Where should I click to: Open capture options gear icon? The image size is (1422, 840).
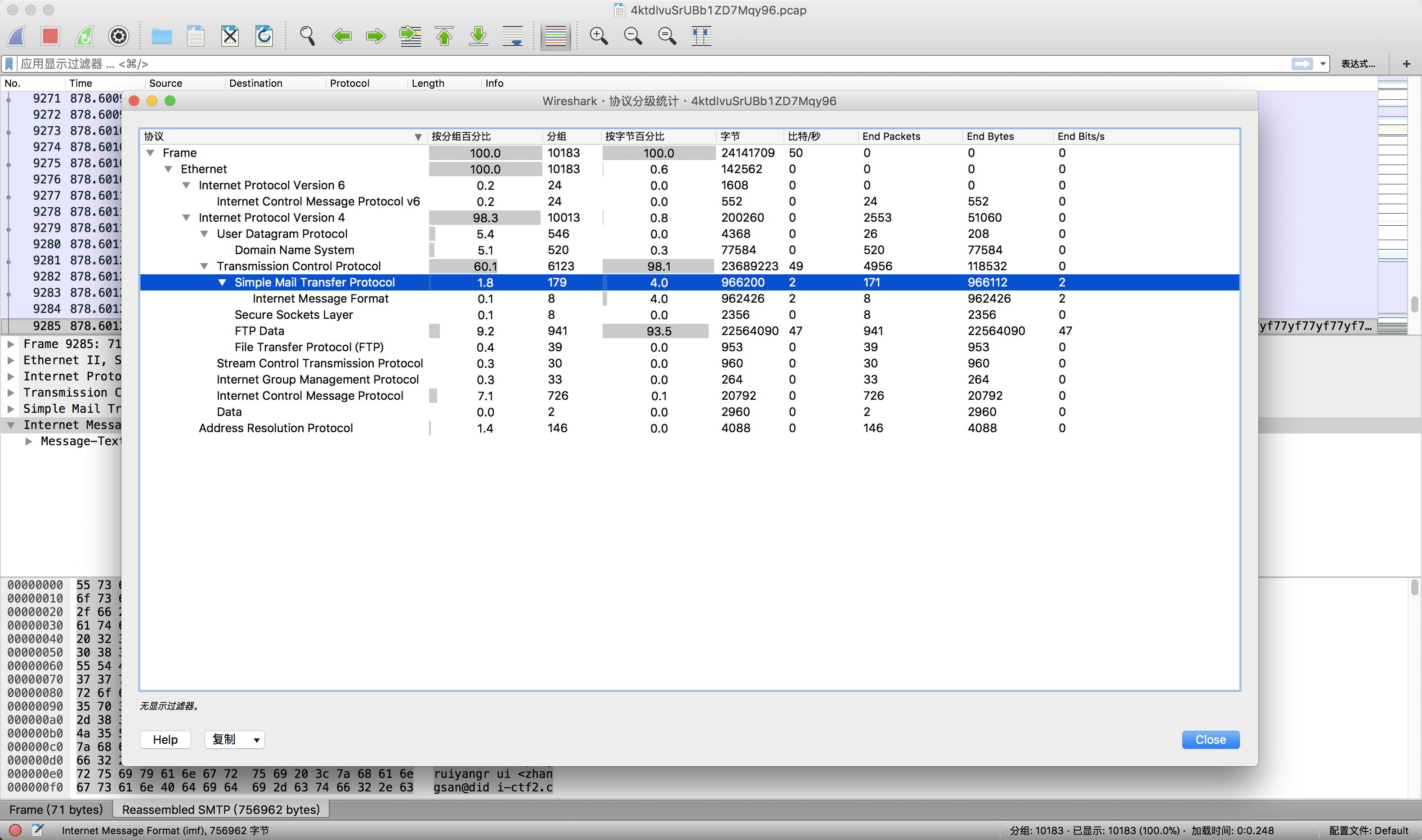coord(118,36)
